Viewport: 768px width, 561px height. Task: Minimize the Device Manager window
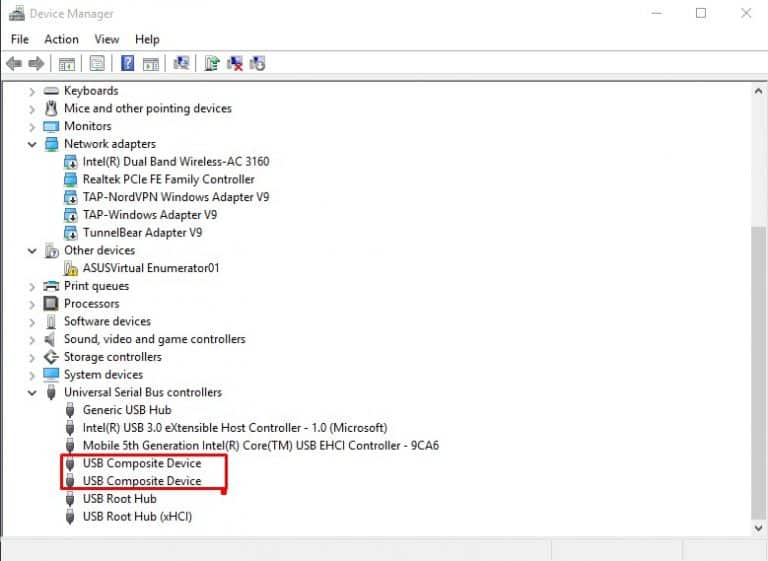pos(656,13)
